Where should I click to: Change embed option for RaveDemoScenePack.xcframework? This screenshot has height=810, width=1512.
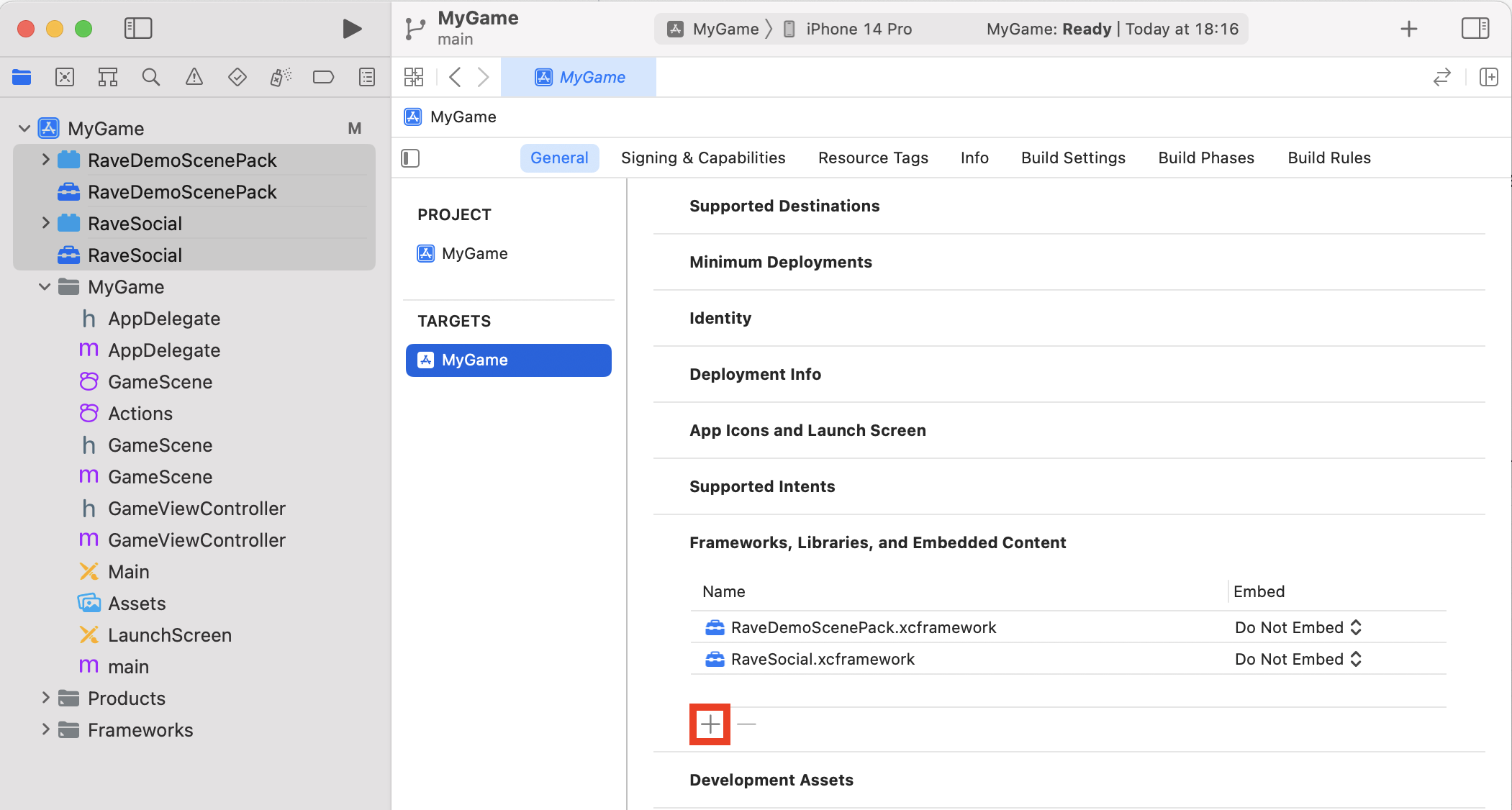pos(1298,627)
